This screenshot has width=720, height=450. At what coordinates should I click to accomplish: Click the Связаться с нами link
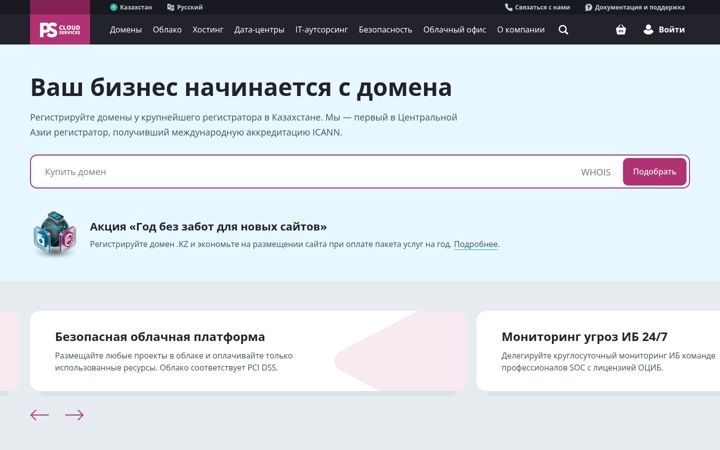[537, 7]
